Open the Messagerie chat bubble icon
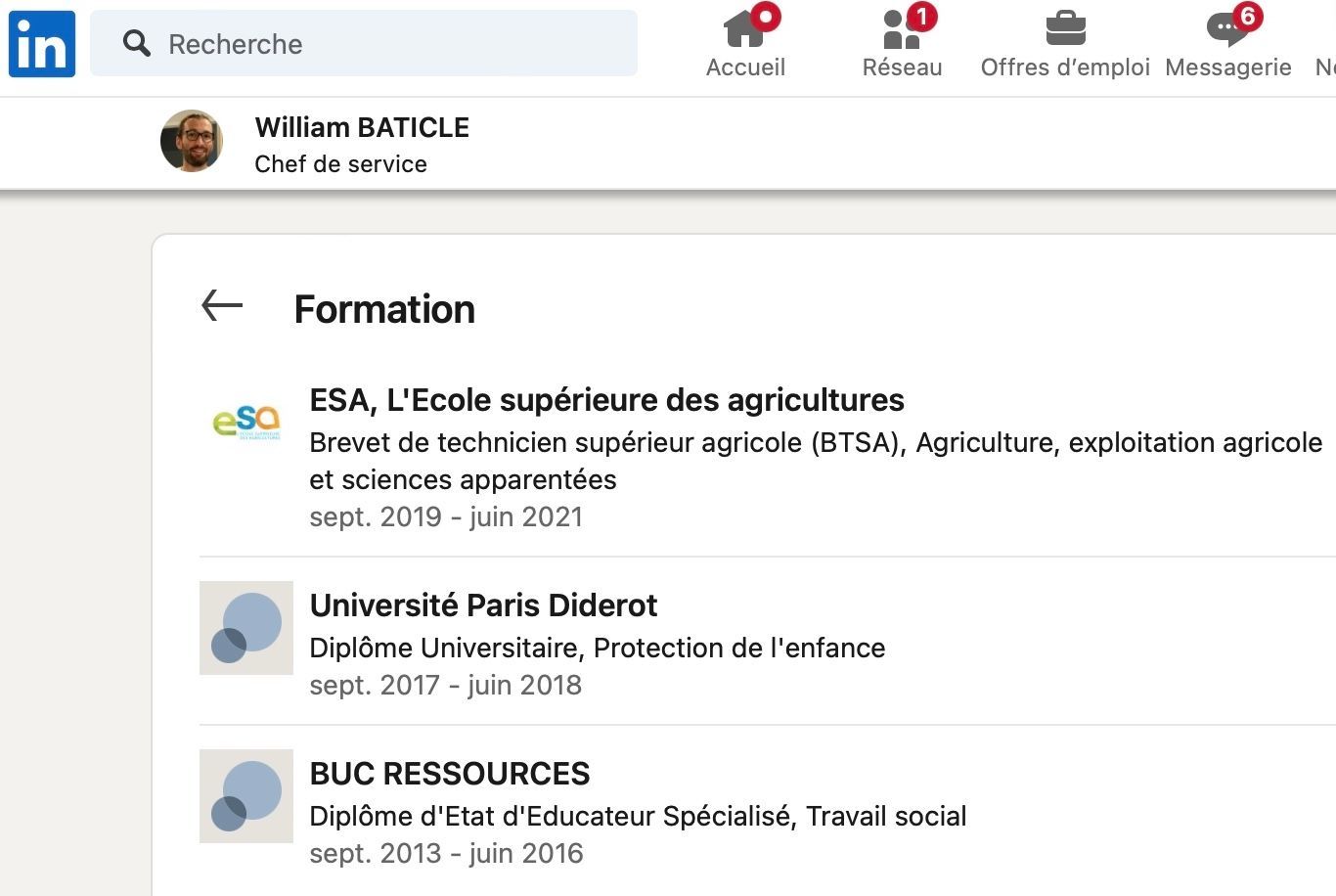Viewport: 1336px width, 896px height. pyautogui.click(x=1226, y=29)
